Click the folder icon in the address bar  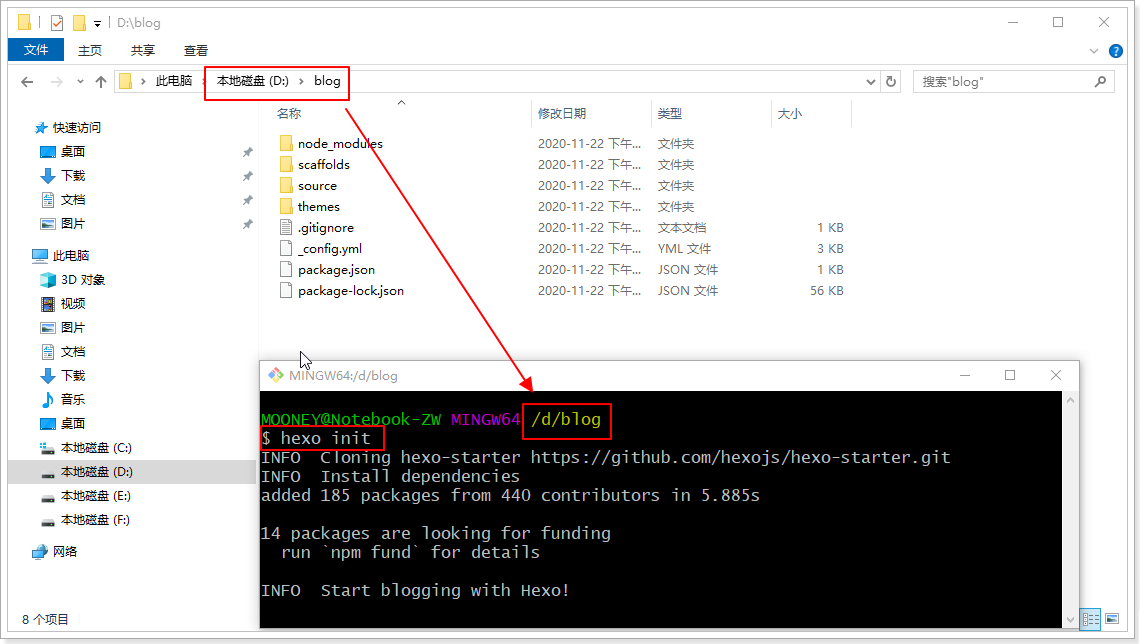click(x=125, y=81)
